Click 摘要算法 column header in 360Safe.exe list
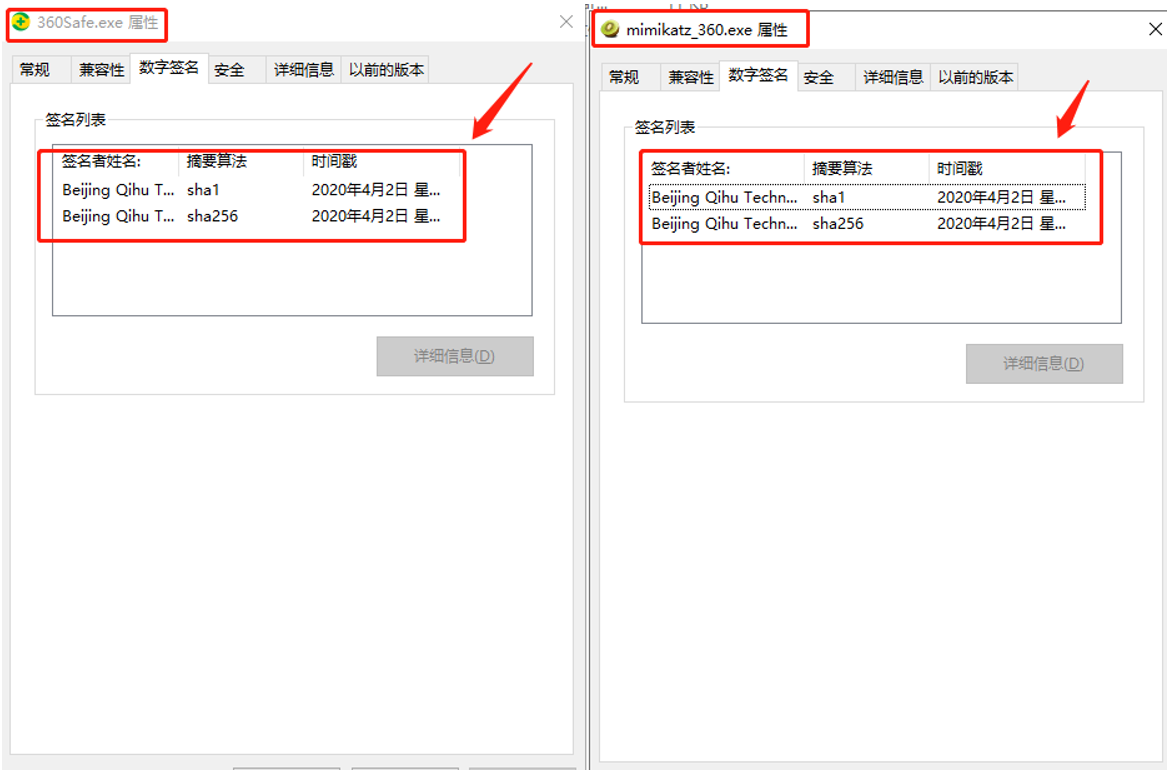 (x=241, y=161)
